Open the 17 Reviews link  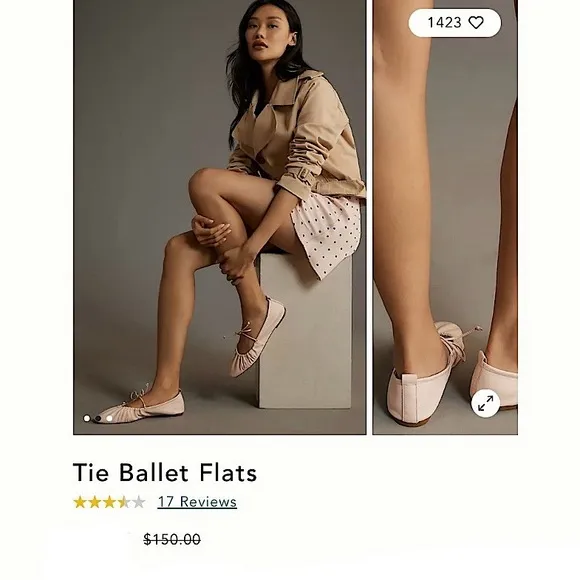(x=197, y=502)
